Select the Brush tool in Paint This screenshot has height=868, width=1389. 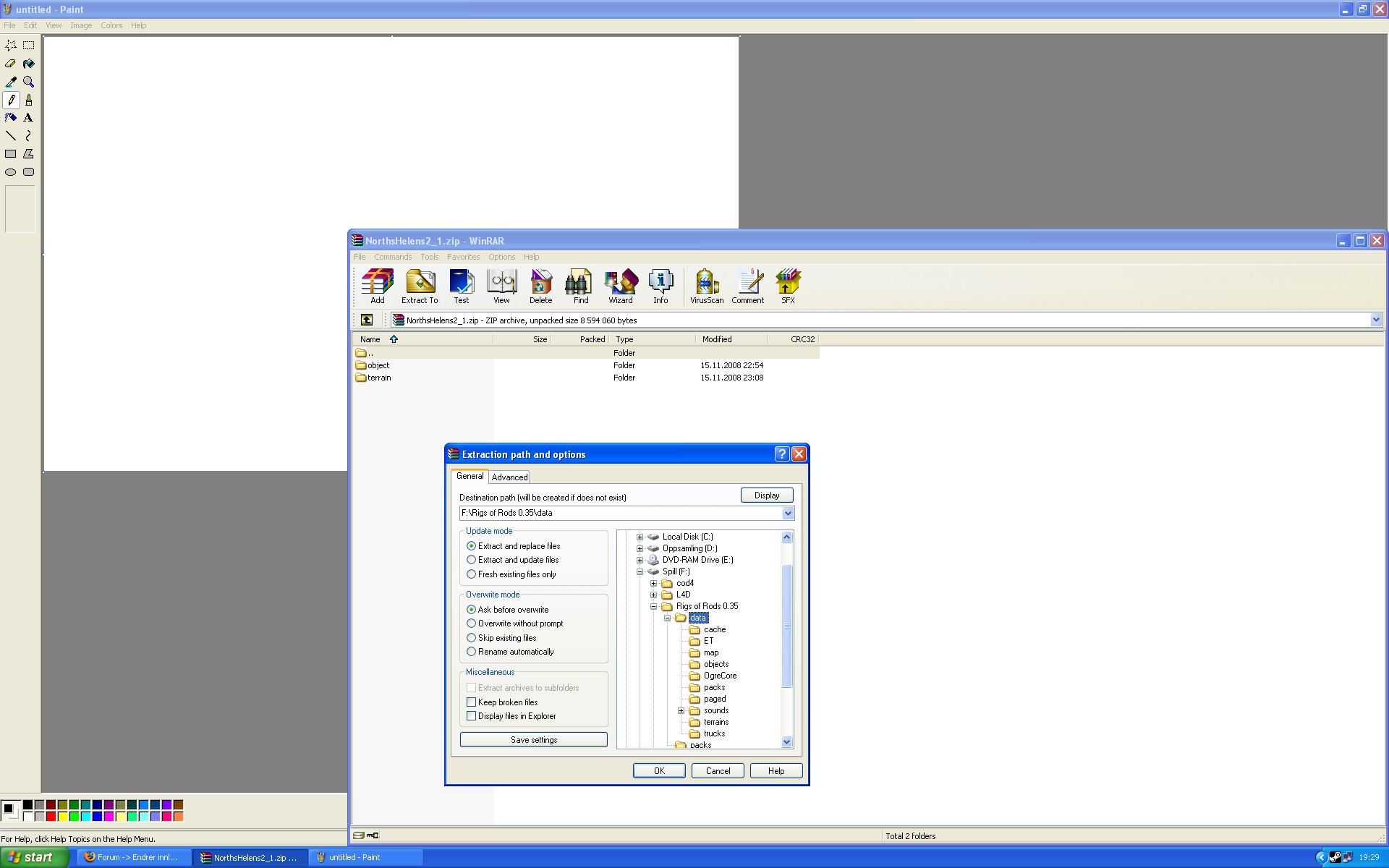pyautogui.click(x=29, y=100)
